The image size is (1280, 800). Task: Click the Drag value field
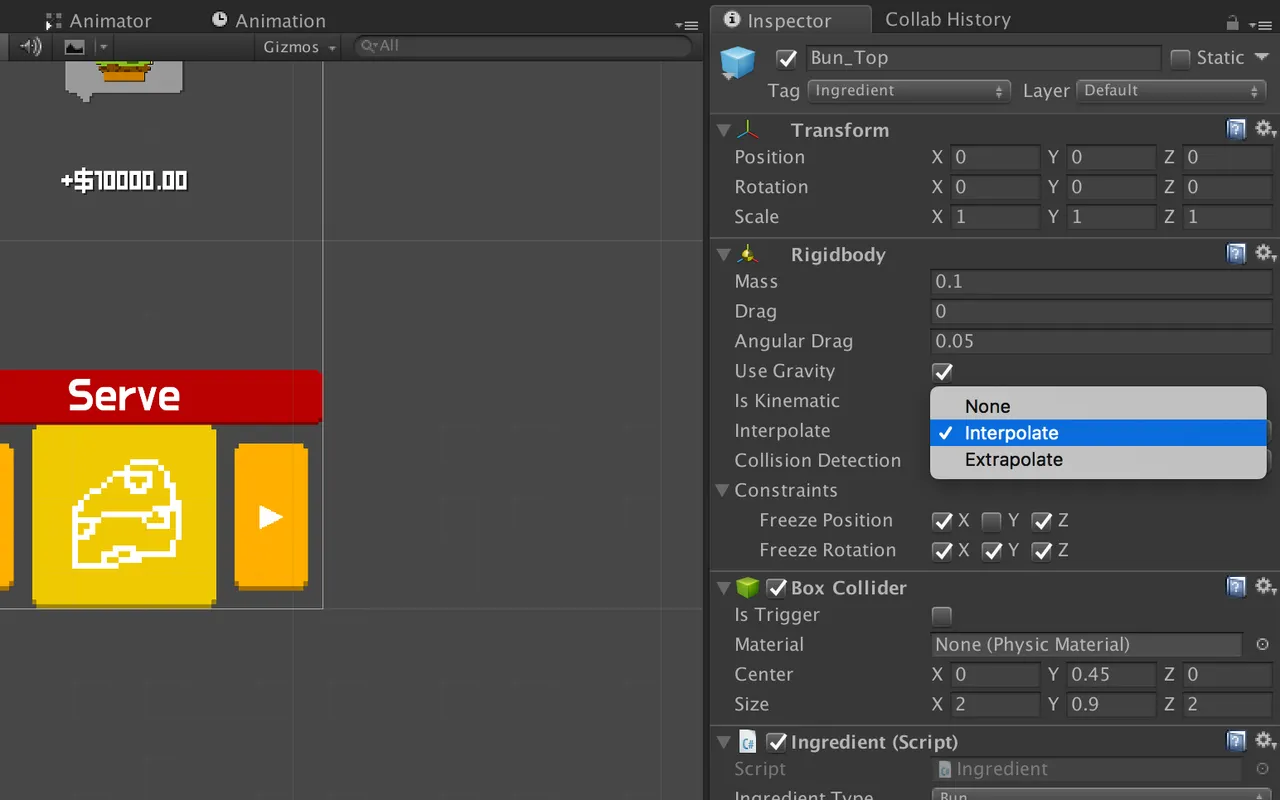coord(1101,312)
